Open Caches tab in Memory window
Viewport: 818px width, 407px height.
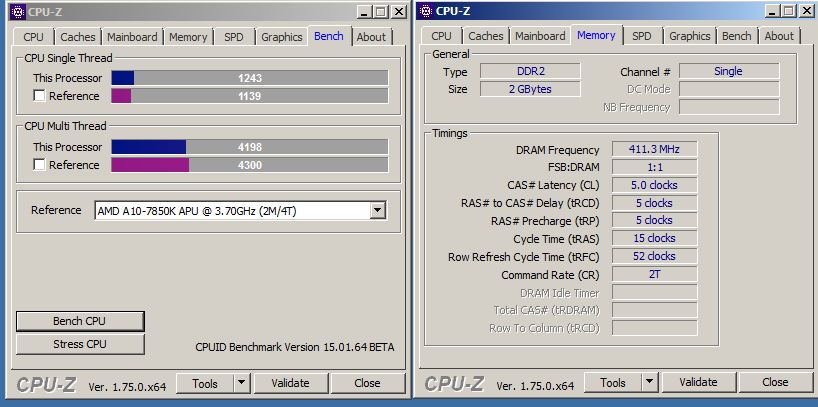click(x=486, y=36)
